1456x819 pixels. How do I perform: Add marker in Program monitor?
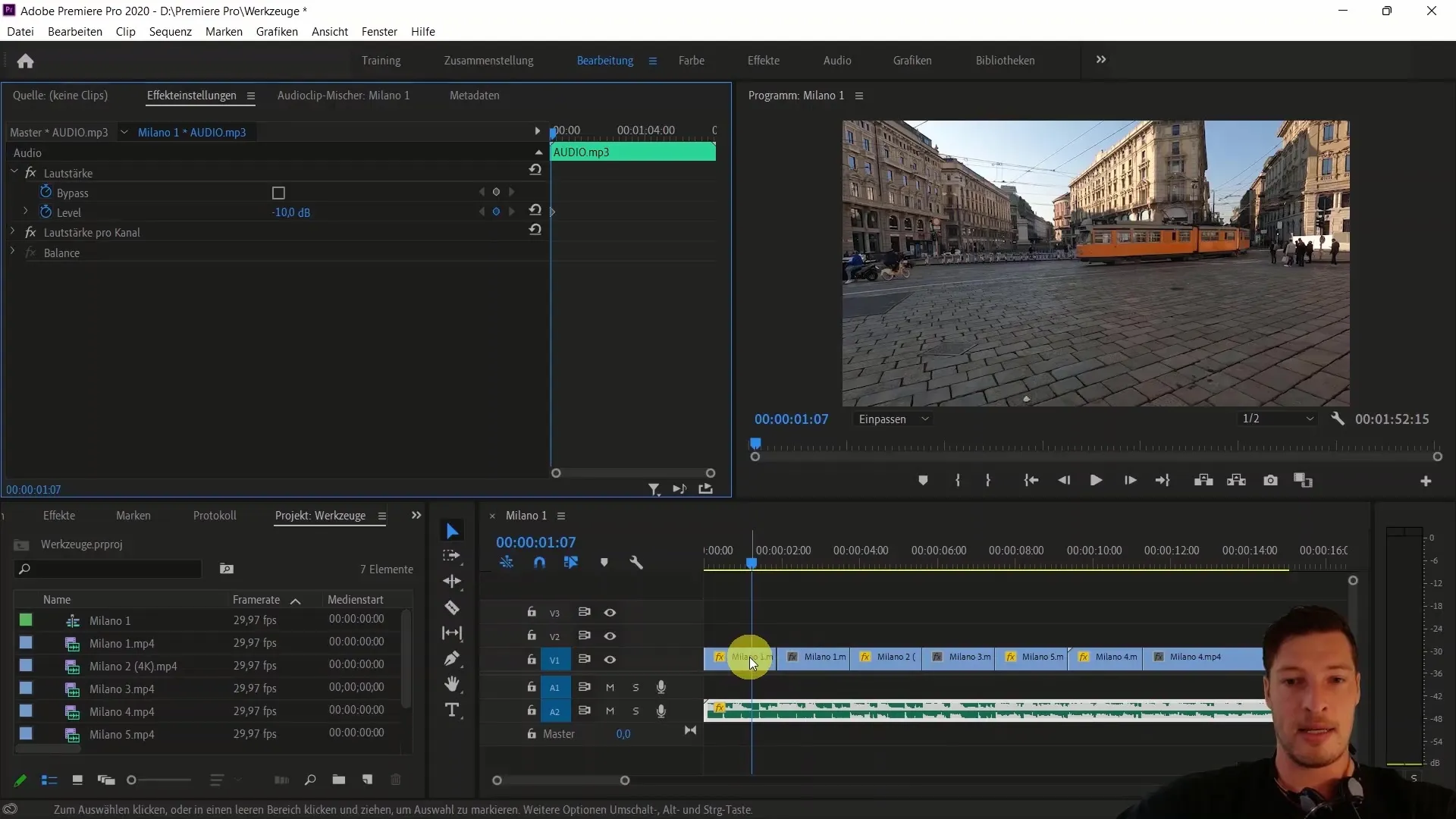point(923,480)
